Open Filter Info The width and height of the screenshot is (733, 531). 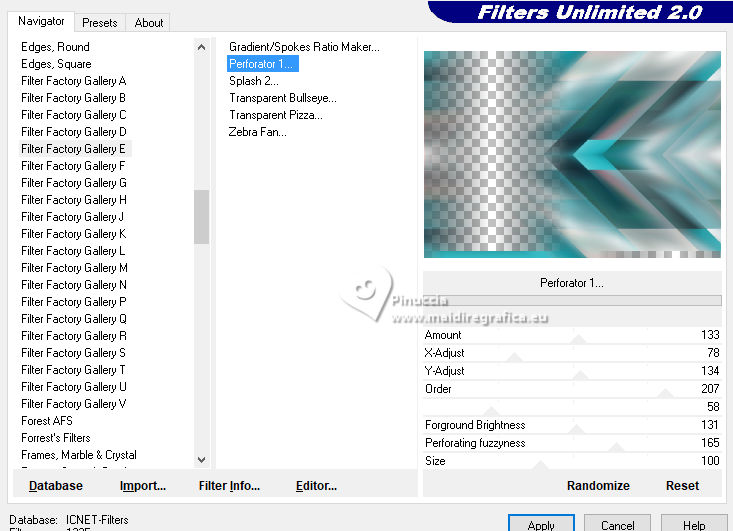tap(229, 486)
